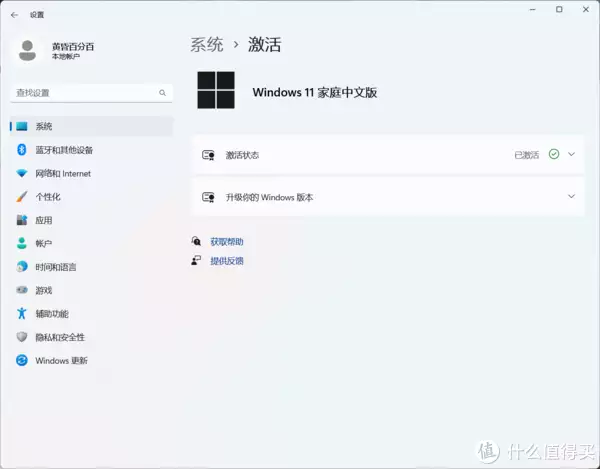Click the 获取帮助 help icon
600x469 pixels.
pos(196,241)
